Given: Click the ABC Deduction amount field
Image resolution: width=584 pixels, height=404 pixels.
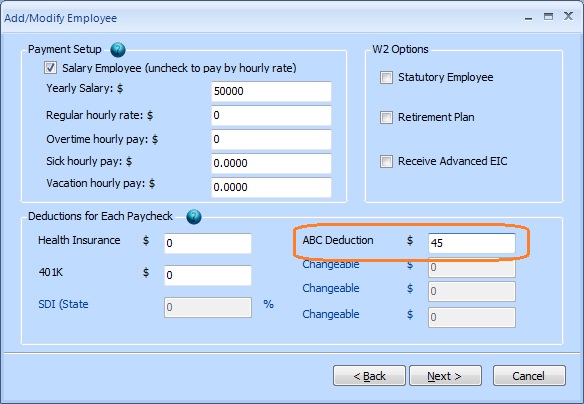Looking at the screenshot, I should point(472,243).
